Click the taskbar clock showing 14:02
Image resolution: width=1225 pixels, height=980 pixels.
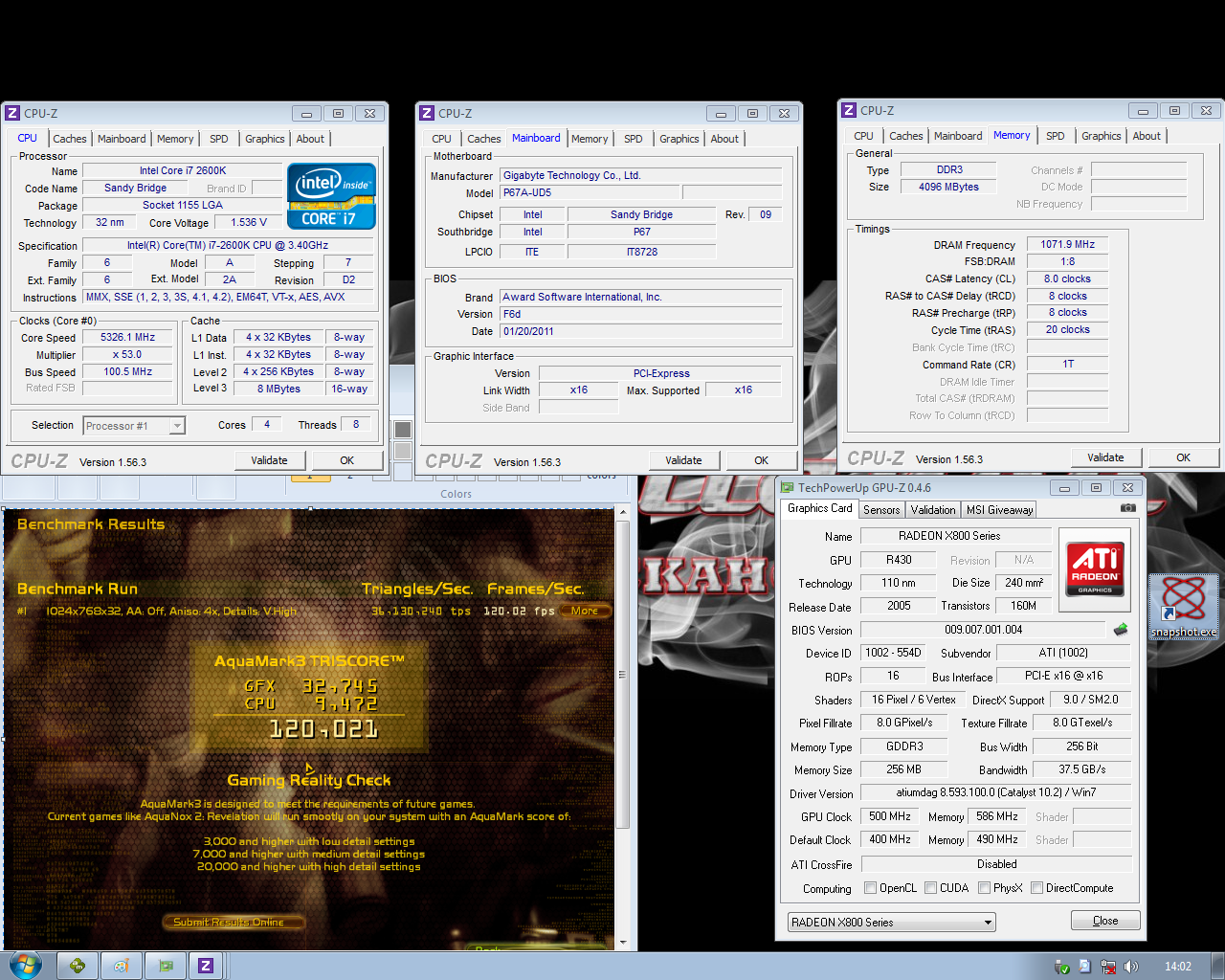click(x=1178, y=967)
